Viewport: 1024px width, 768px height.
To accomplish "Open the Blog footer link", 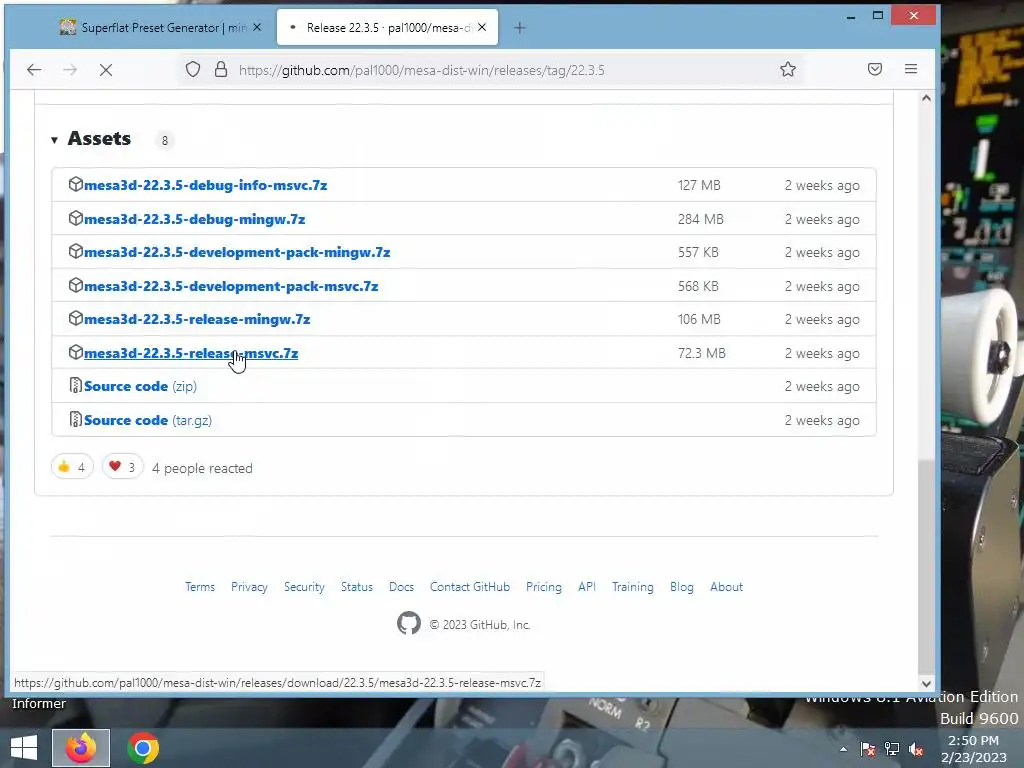I will 682,586.
